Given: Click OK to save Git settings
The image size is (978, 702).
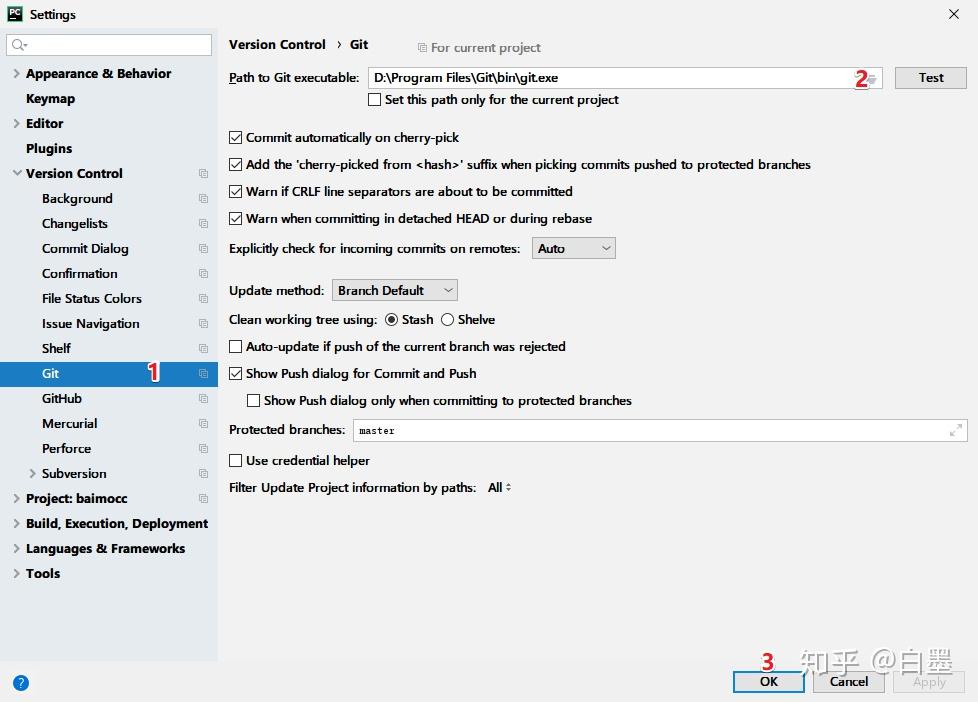Looking at the screenshot, I should click(x=767, y=681).
